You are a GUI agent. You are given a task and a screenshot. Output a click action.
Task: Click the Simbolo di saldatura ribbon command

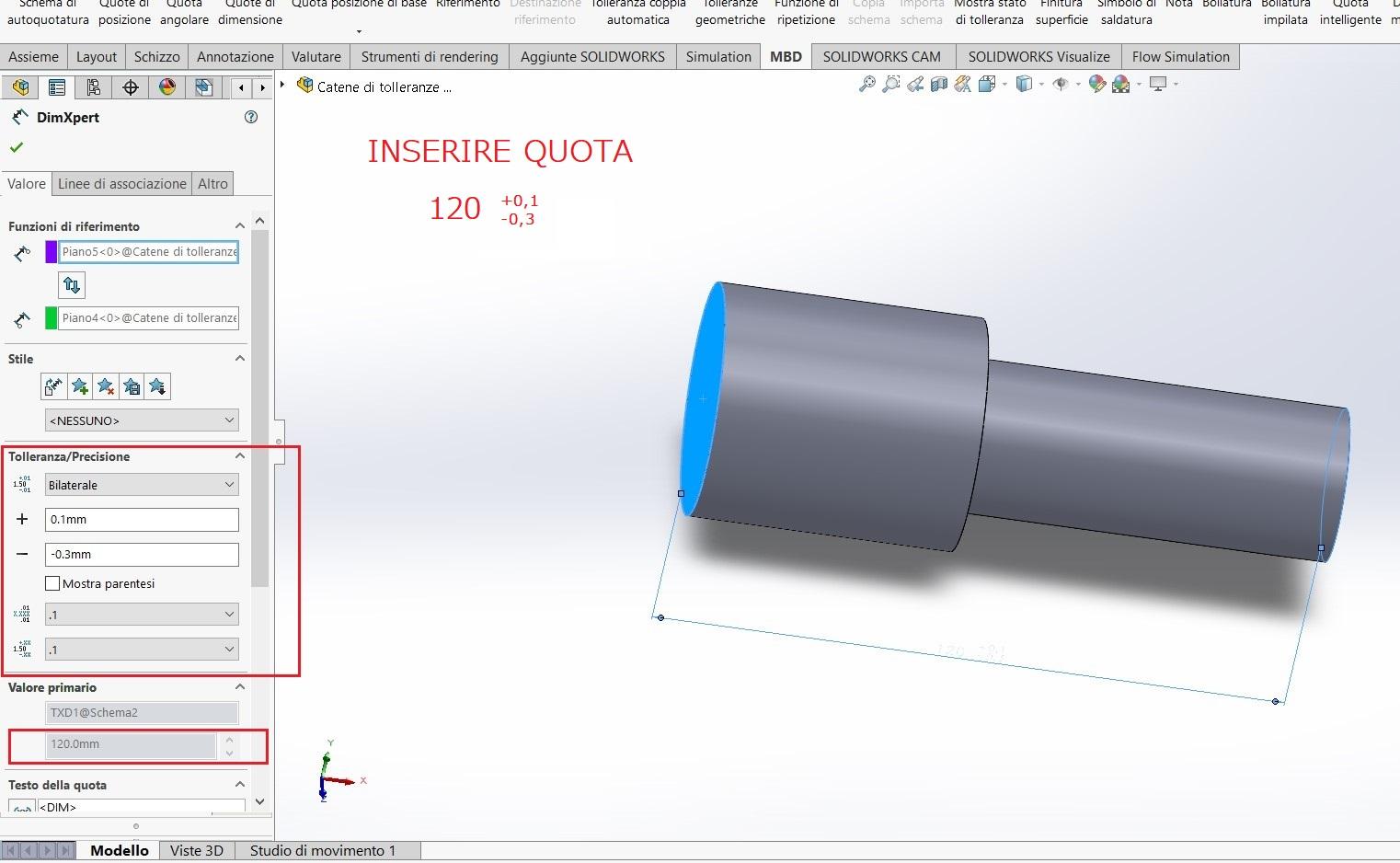point(1126,13)
